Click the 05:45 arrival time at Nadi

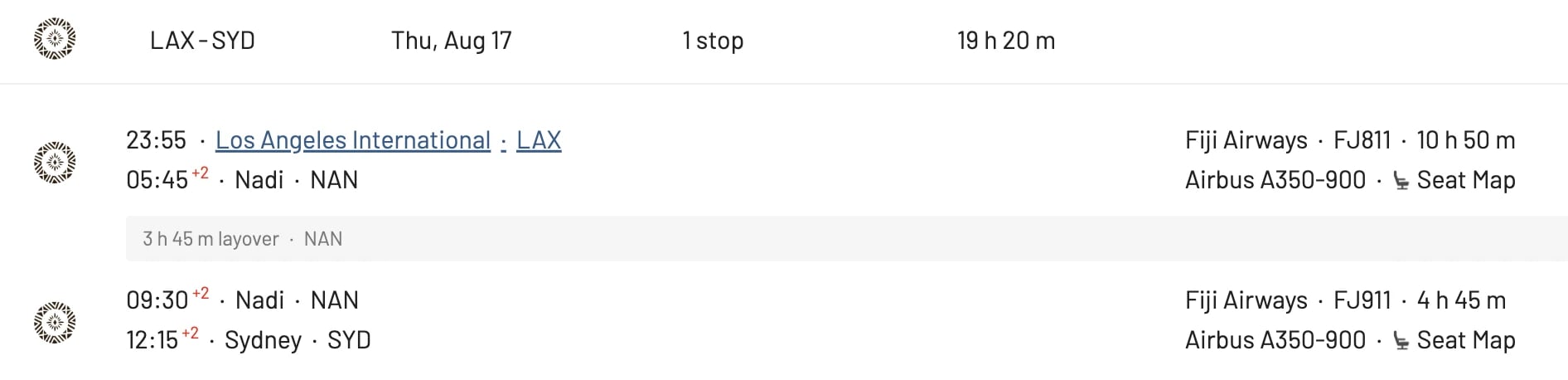click(x=157, y=180)
